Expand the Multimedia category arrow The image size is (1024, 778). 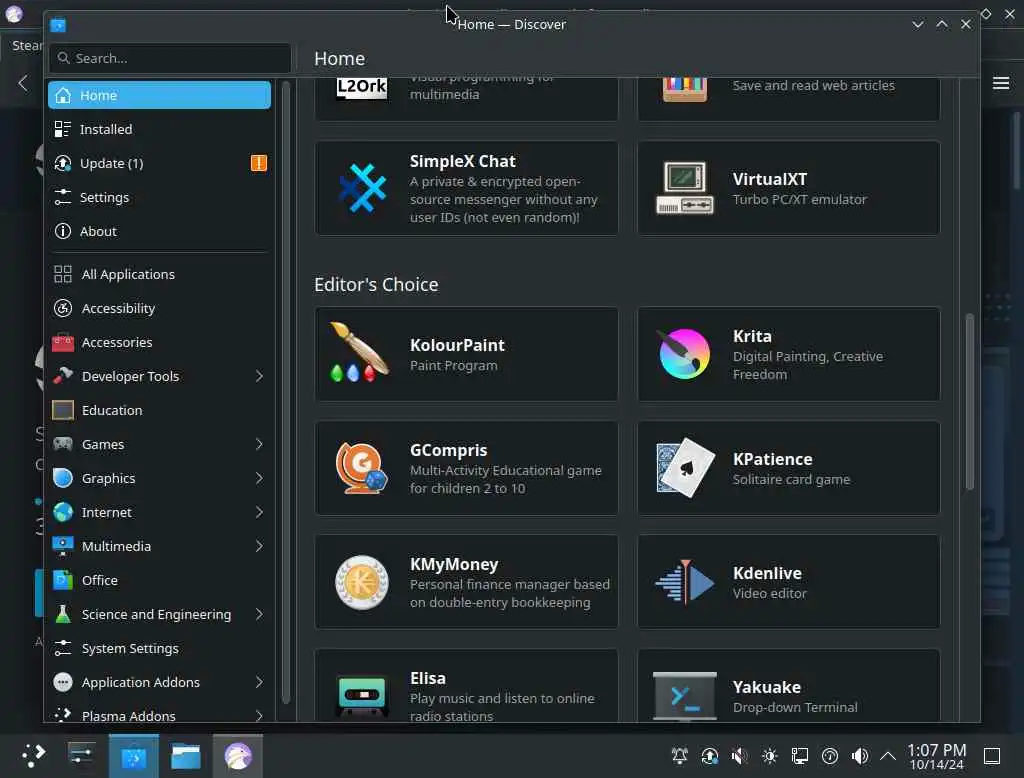(259, 545)
